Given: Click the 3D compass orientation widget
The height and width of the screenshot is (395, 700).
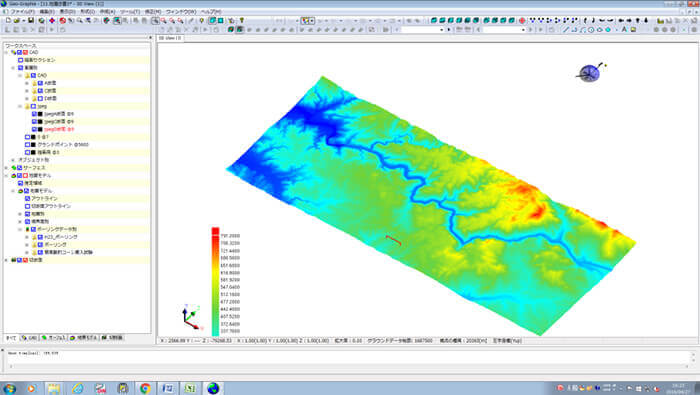Looking at the screenshot, I should tap(590, 73).
